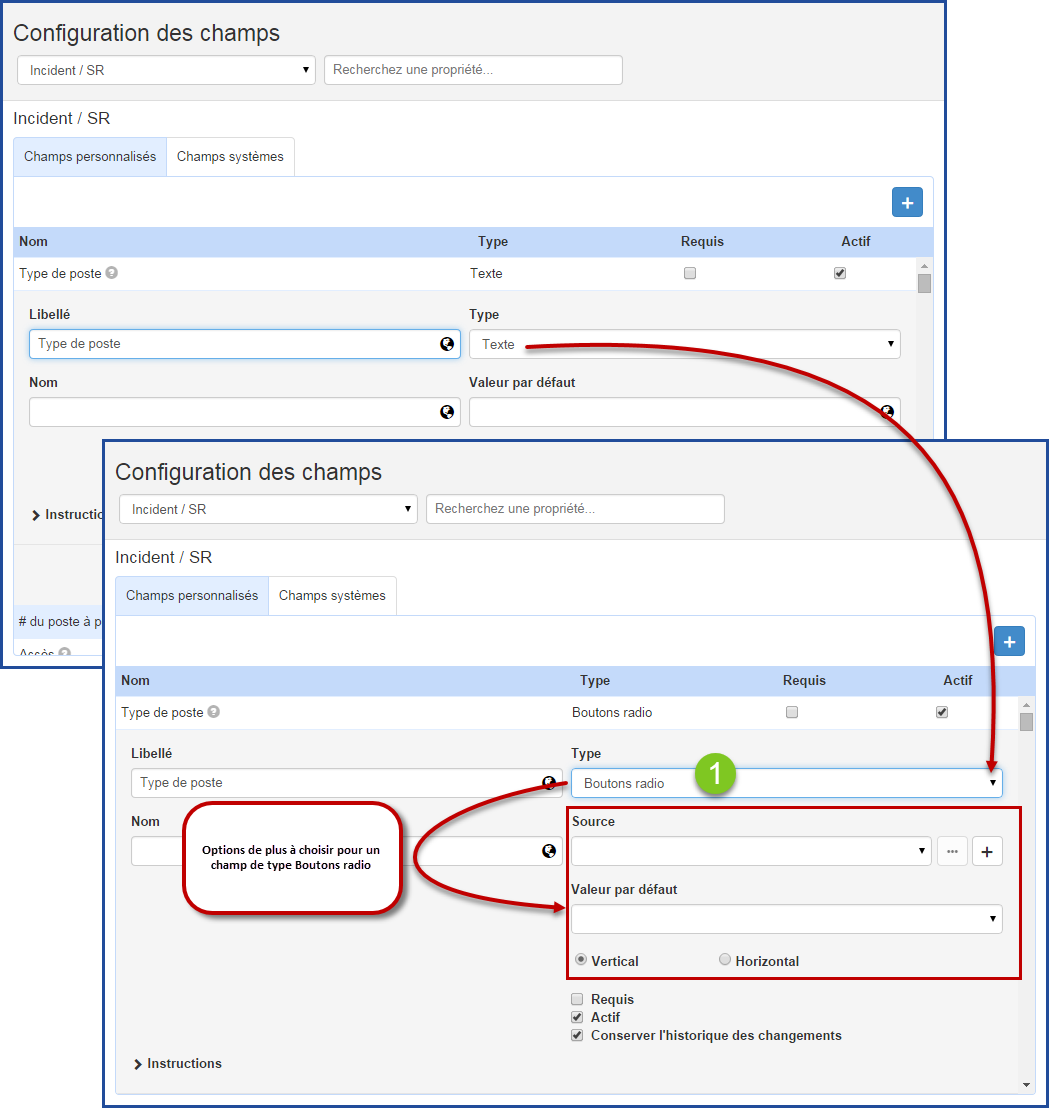Enable the Requis checkbox below the Vertical option
1049x1108 pixels.
pyautogui.click(x=577, y=999)
